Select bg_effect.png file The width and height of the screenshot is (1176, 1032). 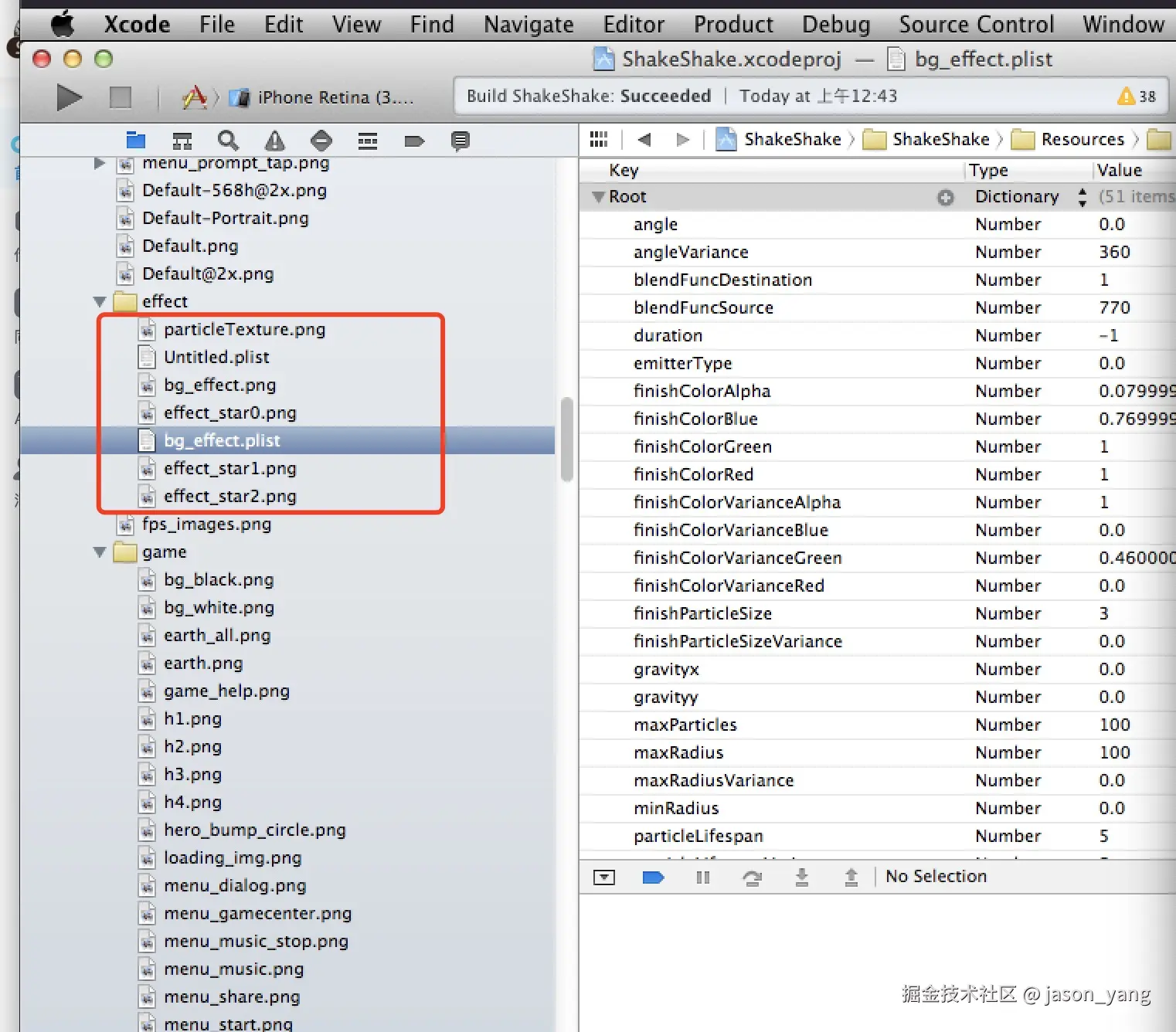click(219, 385)
